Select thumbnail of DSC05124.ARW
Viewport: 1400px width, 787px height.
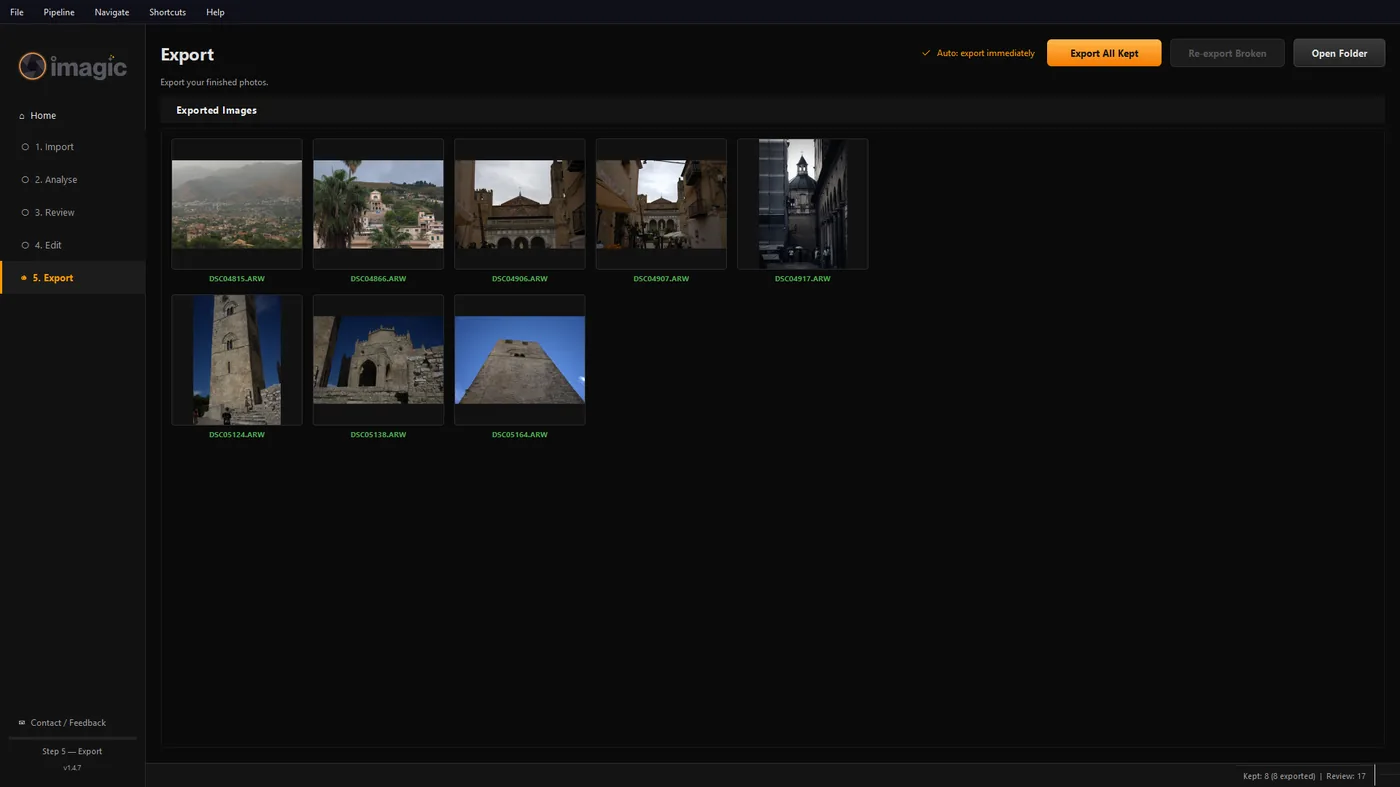(x=237, y=360)
